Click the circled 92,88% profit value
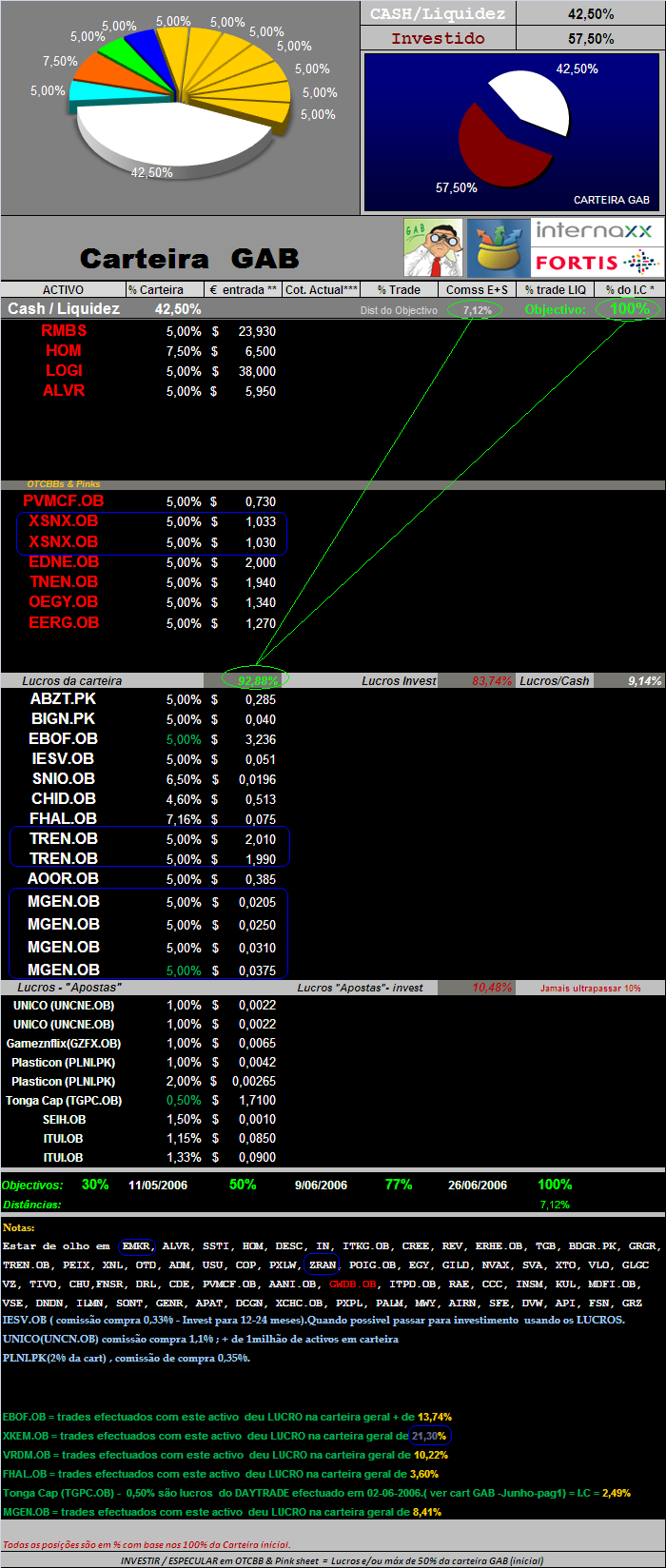This screenshot has width=666, height=1568. coord(257,680)
